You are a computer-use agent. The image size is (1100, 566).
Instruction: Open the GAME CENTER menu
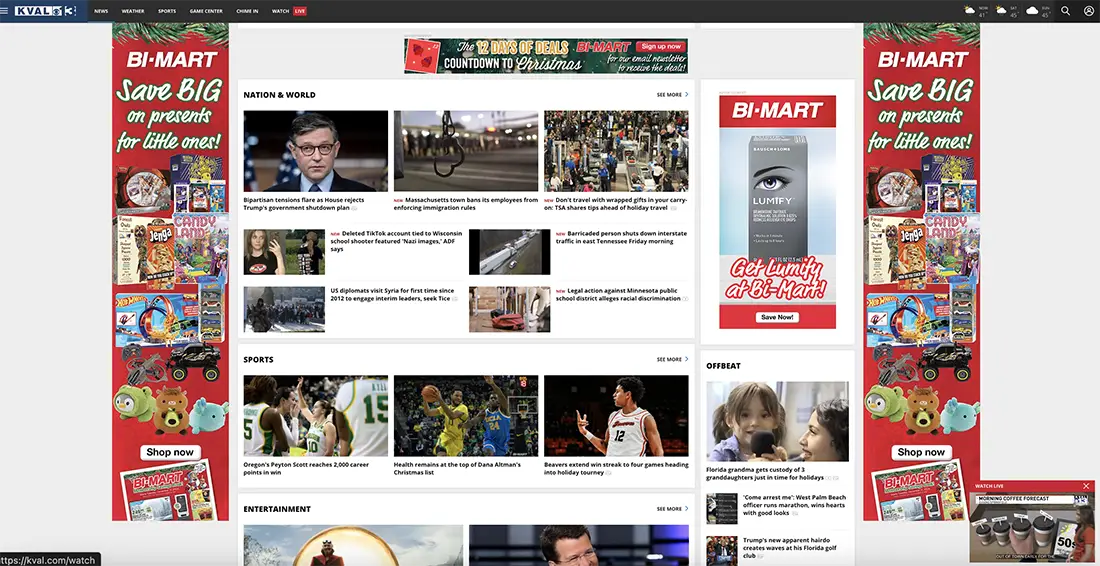[206, 11]
